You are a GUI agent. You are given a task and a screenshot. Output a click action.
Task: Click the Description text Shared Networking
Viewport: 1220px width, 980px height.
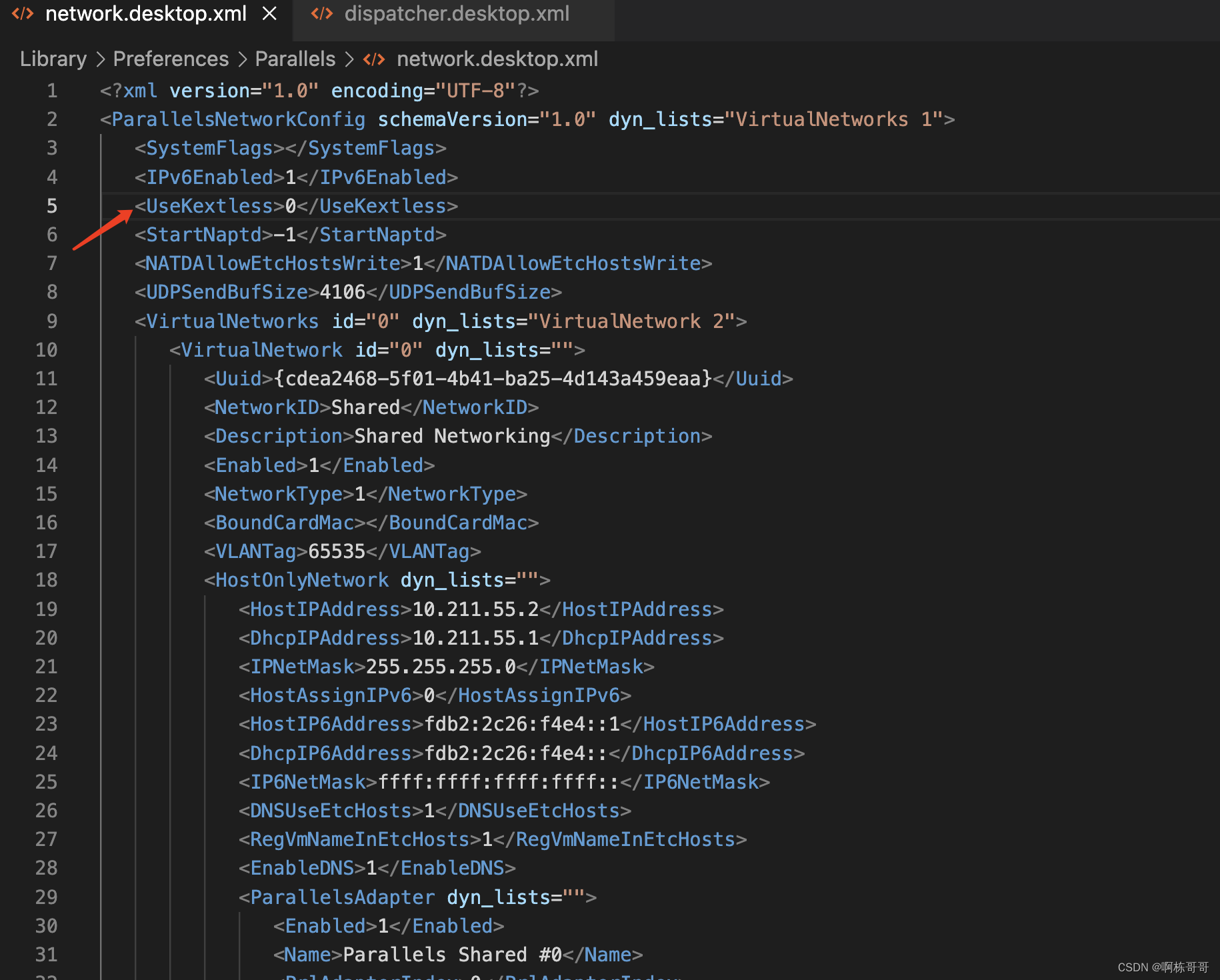point(452,436)
